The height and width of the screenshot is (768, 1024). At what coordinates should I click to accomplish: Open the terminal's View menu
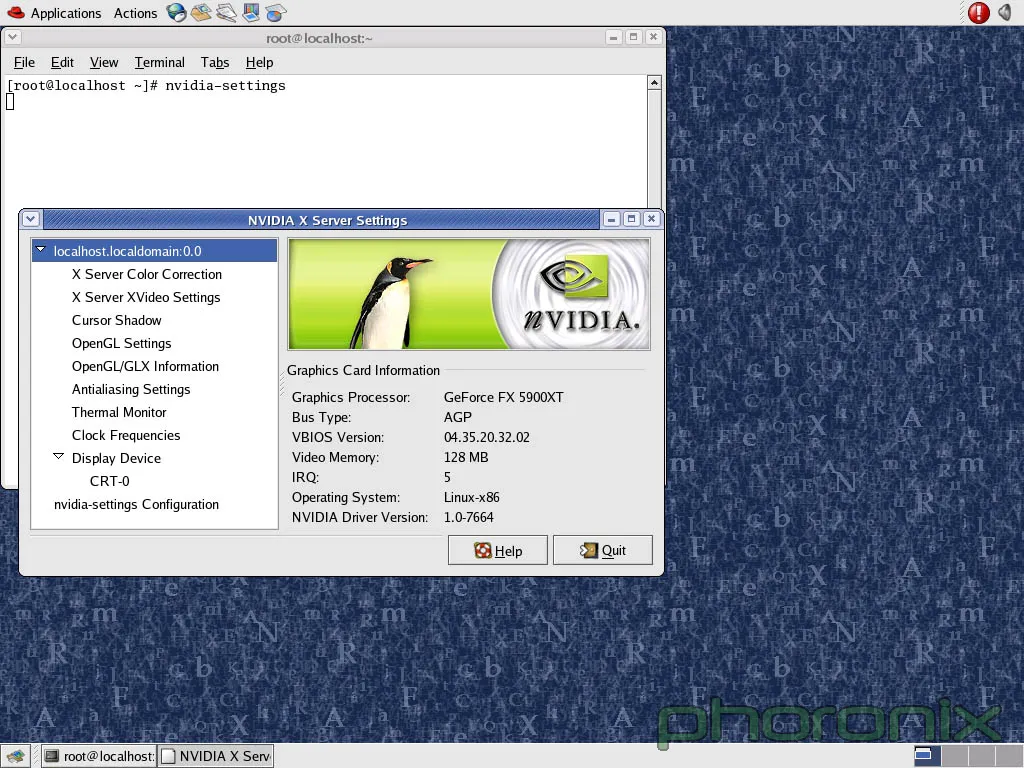tap(104, 62)
